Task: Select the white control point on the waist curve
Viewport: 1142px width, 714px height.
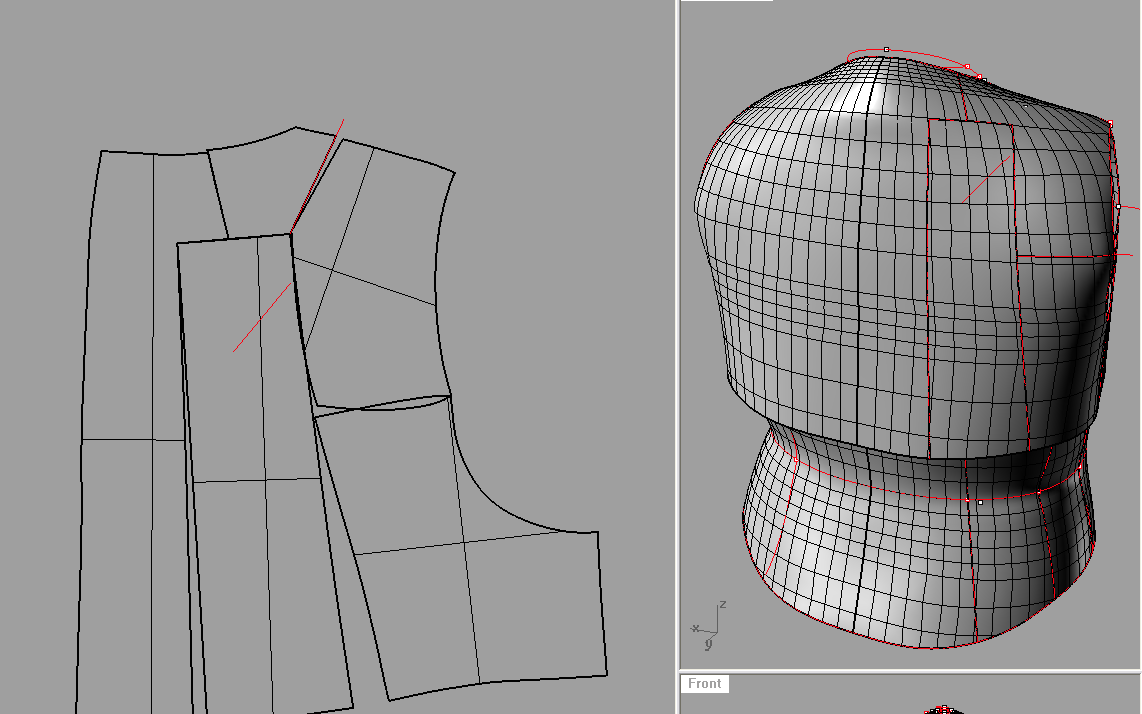Action: pos(980,502)
